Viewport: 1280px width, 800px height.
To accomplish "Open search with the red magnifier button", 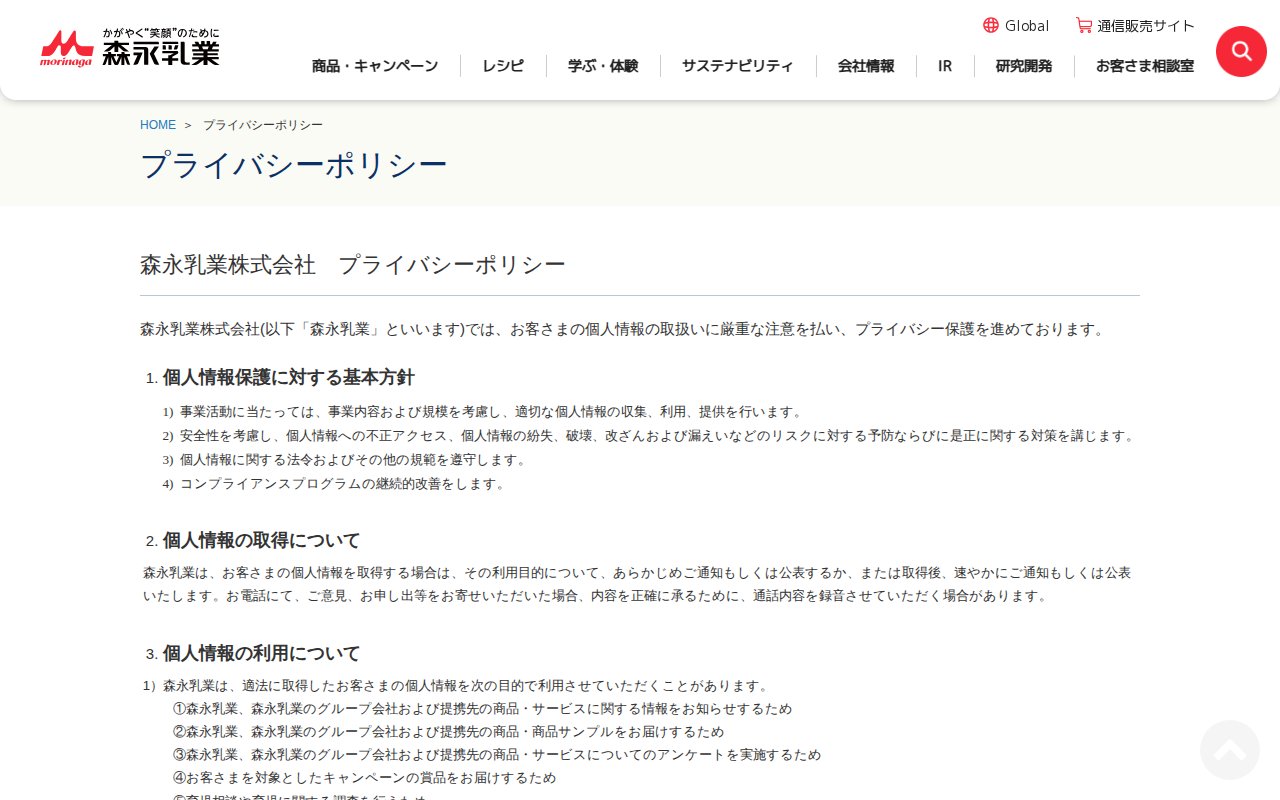I will click(x=1241, y=51).
